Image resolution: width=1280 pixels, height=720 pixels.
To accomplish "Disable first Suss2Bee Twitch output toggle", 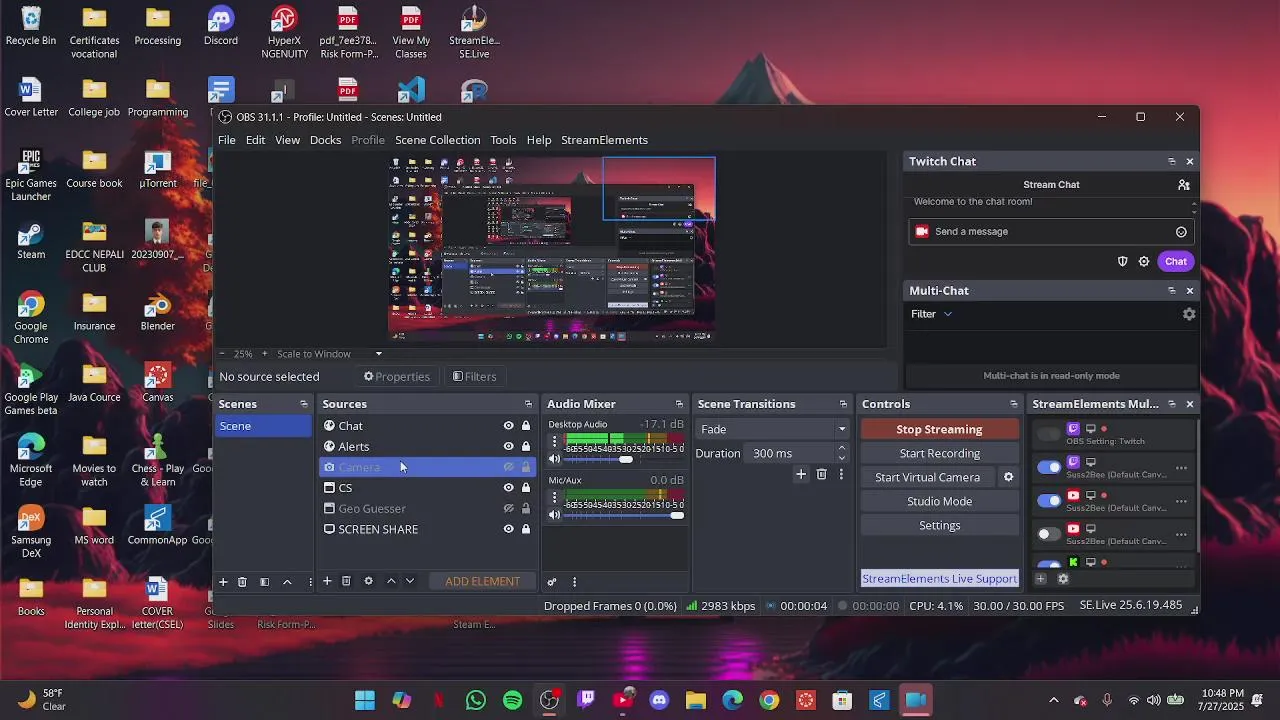I will tap(1048, 467).
